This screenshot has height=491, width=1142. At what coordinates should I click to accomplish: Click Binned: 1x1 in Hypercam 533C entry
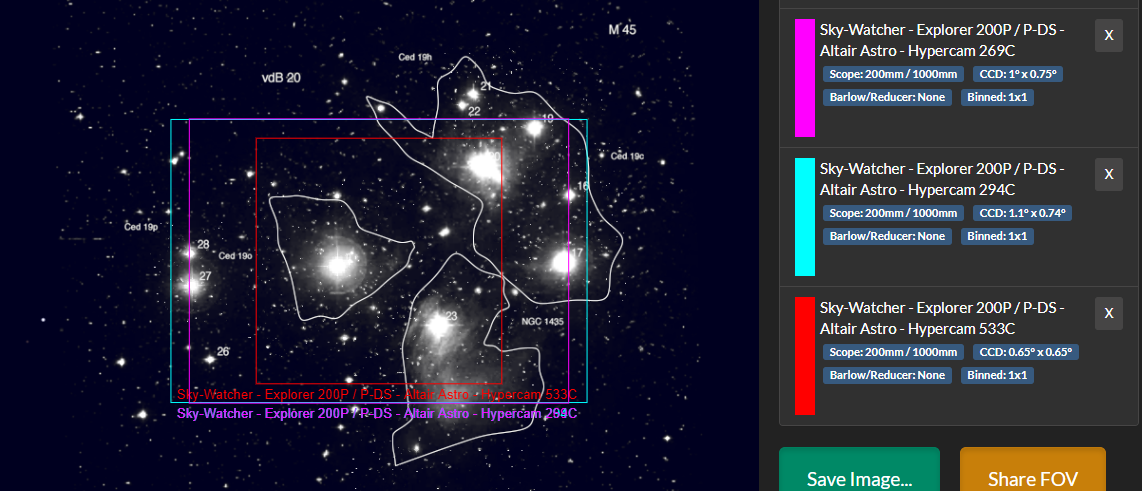997,376
